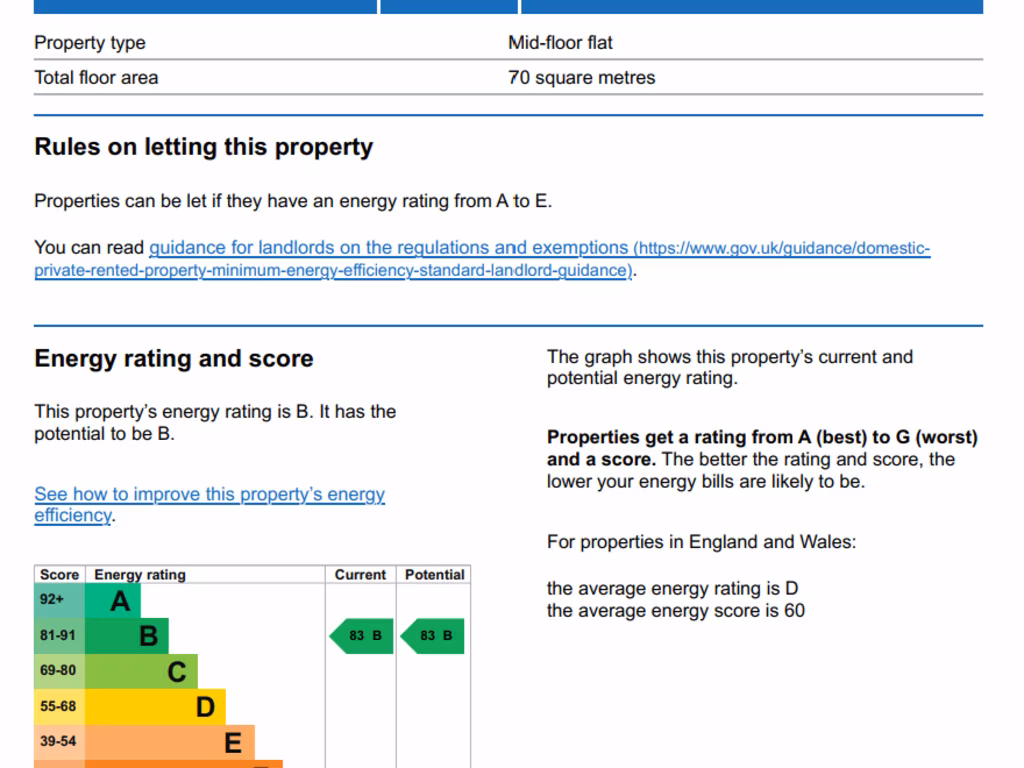Click the 55-68 score range cell
Image resolution: width=1024 pixels, height=768 pixels.
[x=59, y=707]
